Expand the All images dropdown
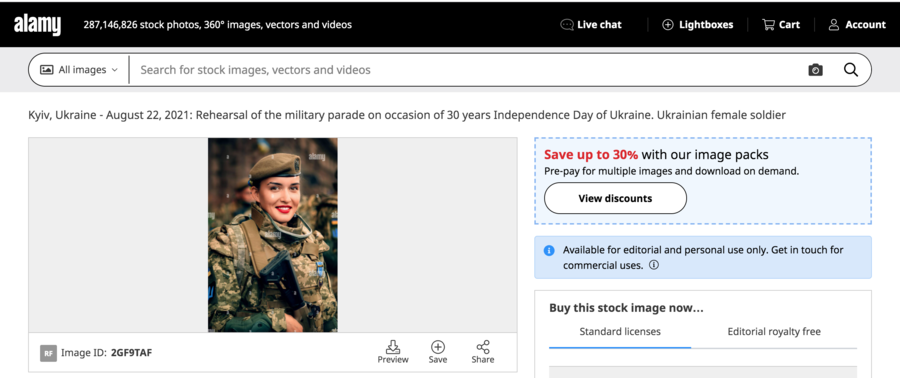This screenshot has width=900, height=378. 79,70
